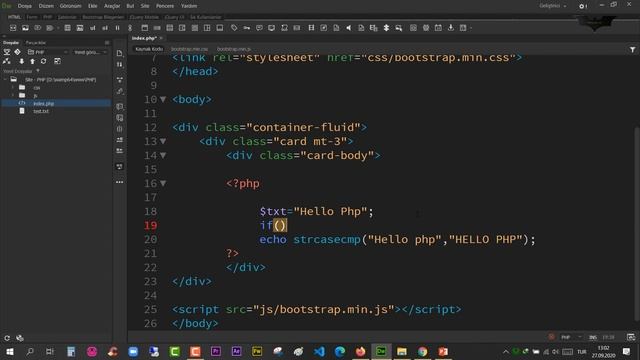Click the get files down arrow icon
This screenshot has width=640, height=360.
tap(22, 61)
